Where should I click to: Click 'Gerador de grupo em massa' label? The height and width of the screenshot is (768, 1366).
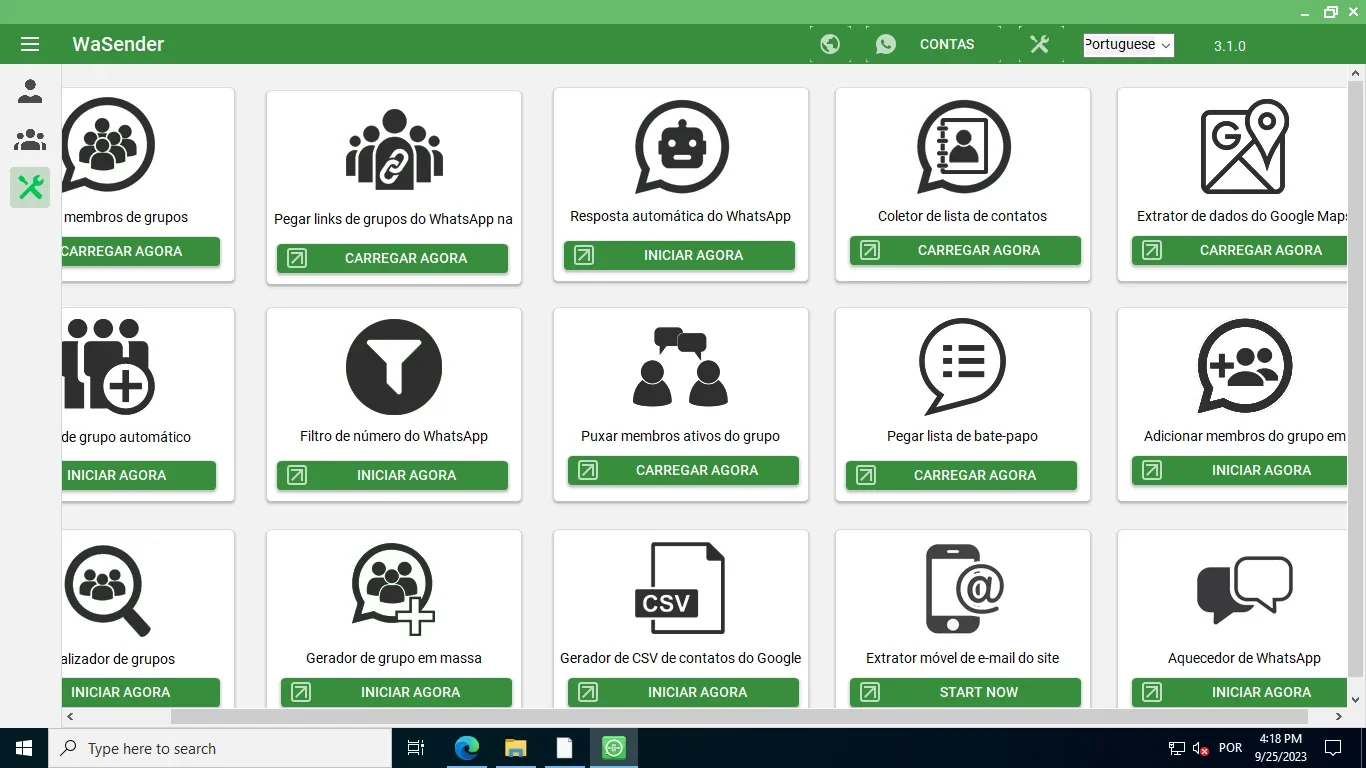tap(394, 658)
